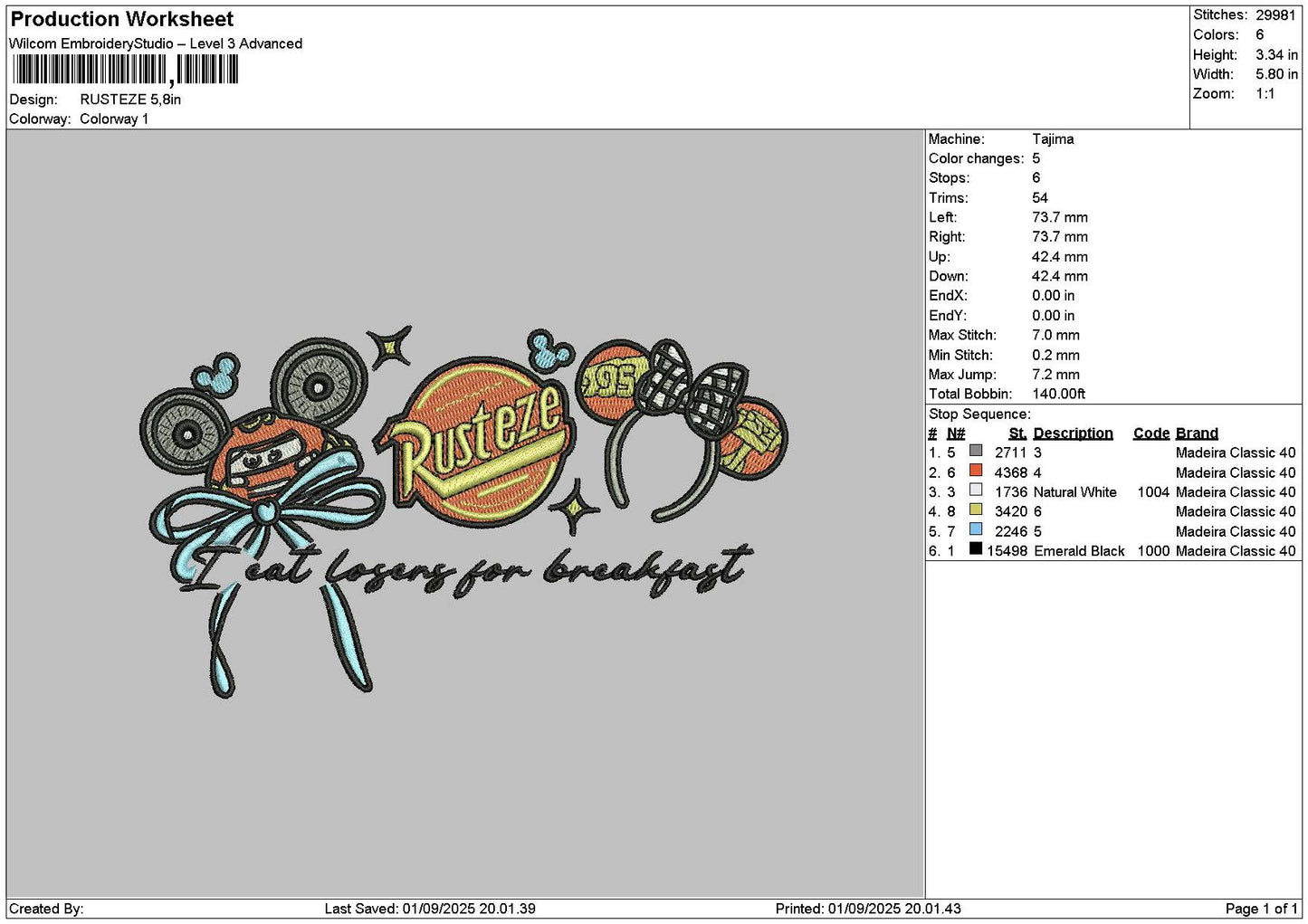The image size is (1308, 924).
Task: Click the Natural White color swatch
Action: click(x=975, y=490)
